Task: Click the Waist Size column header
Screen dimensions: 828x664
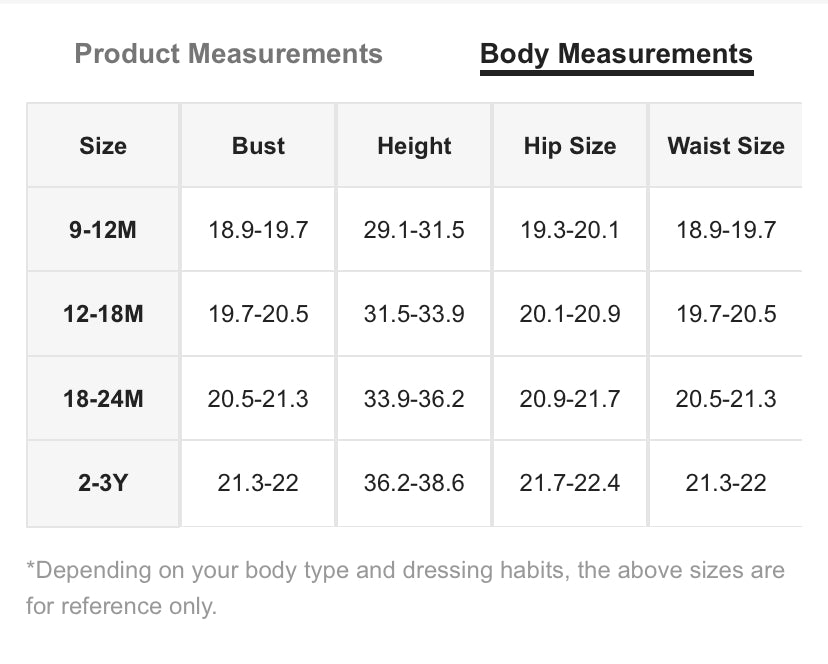Action: (726, 146)
